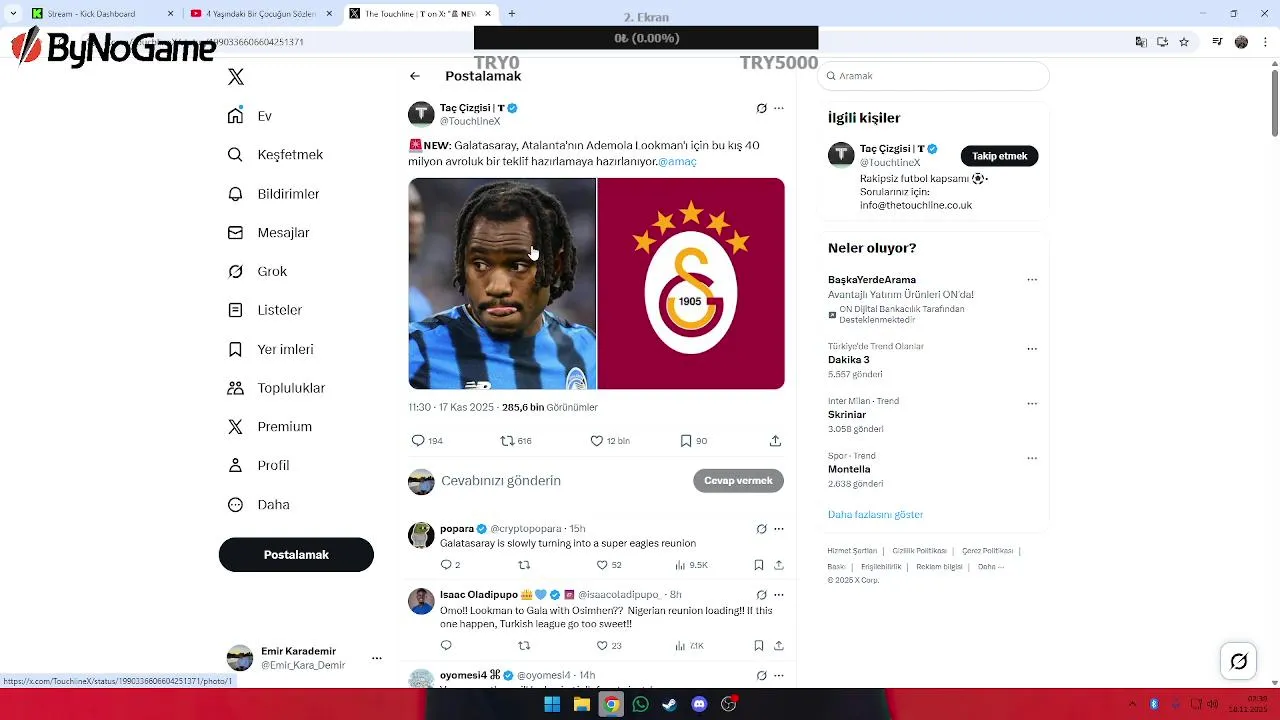Open more options for BaşkaYerdeArama

pyautogui.click(x=1032, y=280)
